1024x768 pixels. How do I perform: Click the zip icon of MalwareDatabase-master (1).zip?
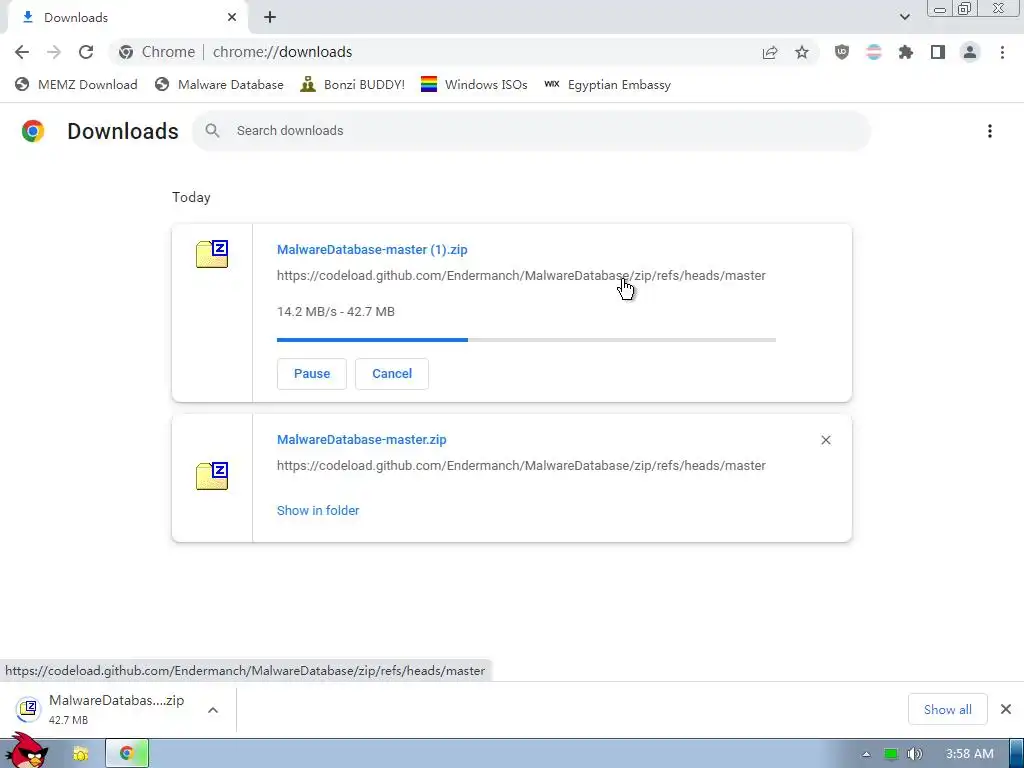(x=212, y=254)
